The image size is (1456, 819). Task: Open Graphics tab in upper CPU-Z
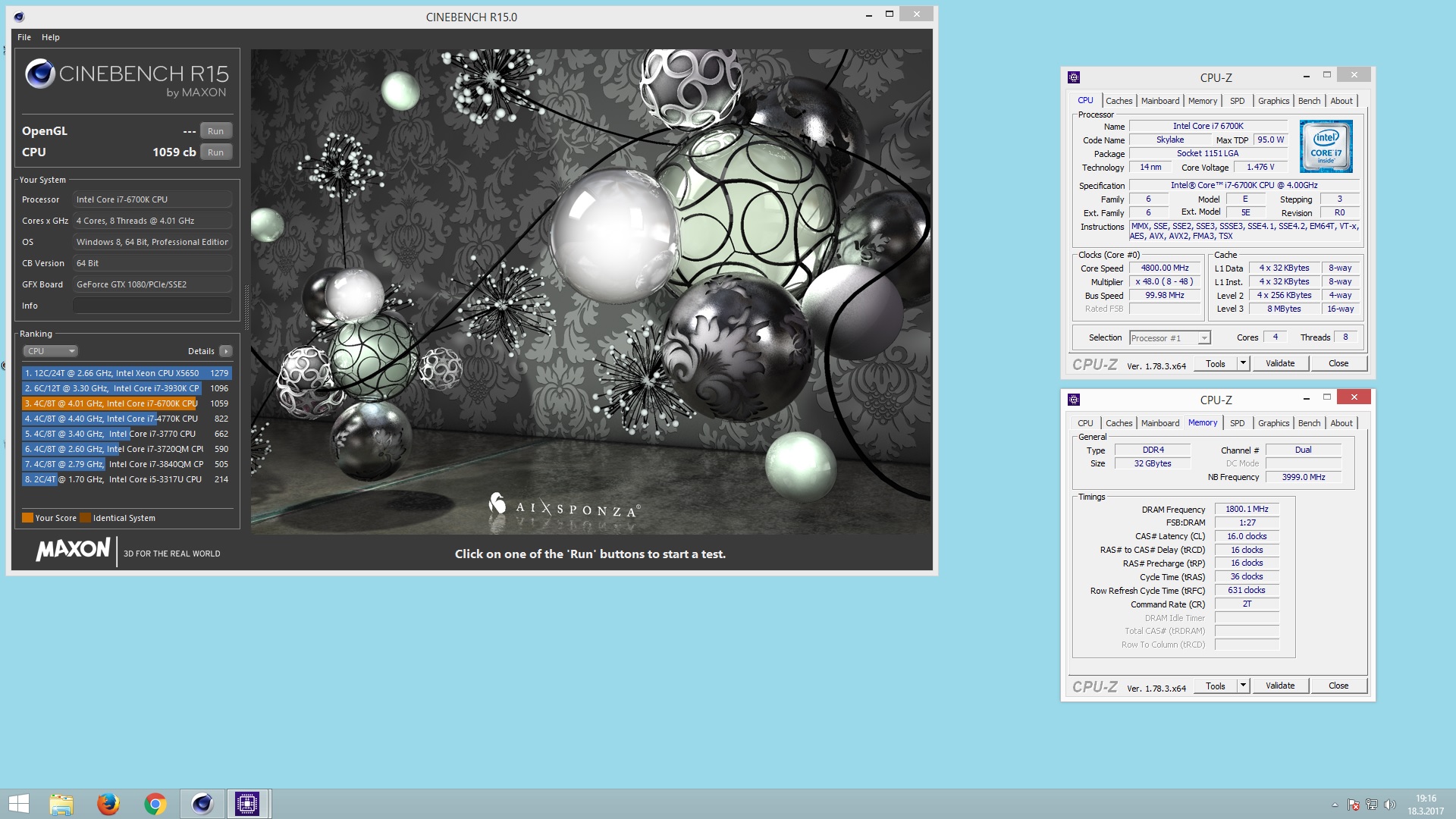pyautogui.click(x=1273, y=101)
